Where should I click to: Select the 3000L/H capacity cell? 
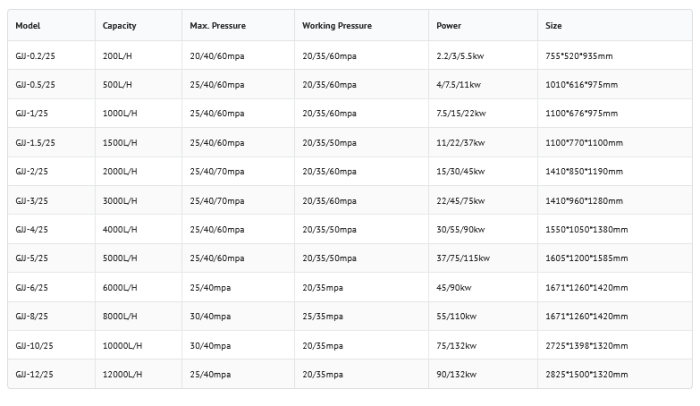pyautogui.click(x=121, y=200)
